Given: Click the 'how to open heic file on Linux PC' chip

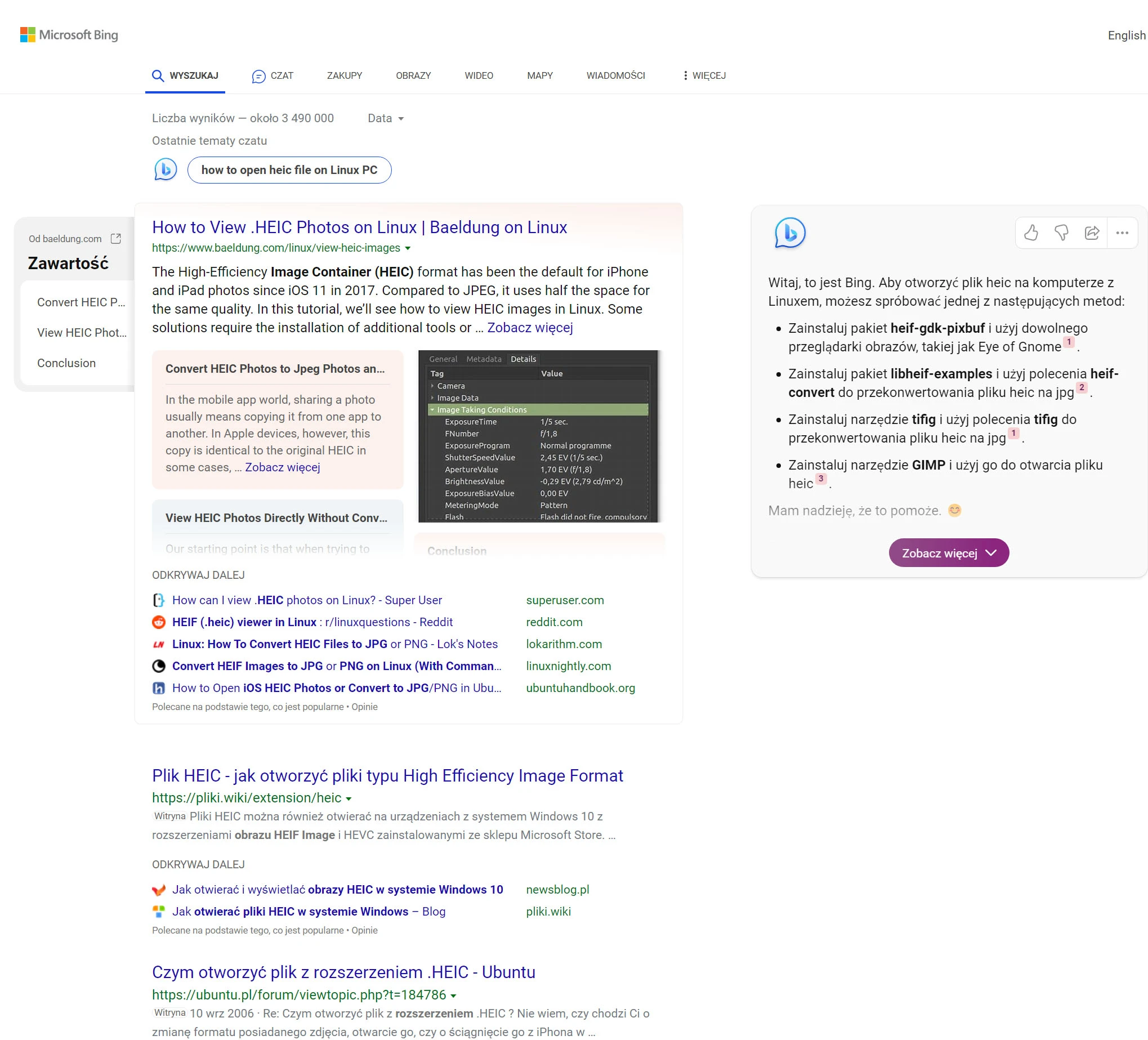Looking at the screenshot, I should (289, 169).
